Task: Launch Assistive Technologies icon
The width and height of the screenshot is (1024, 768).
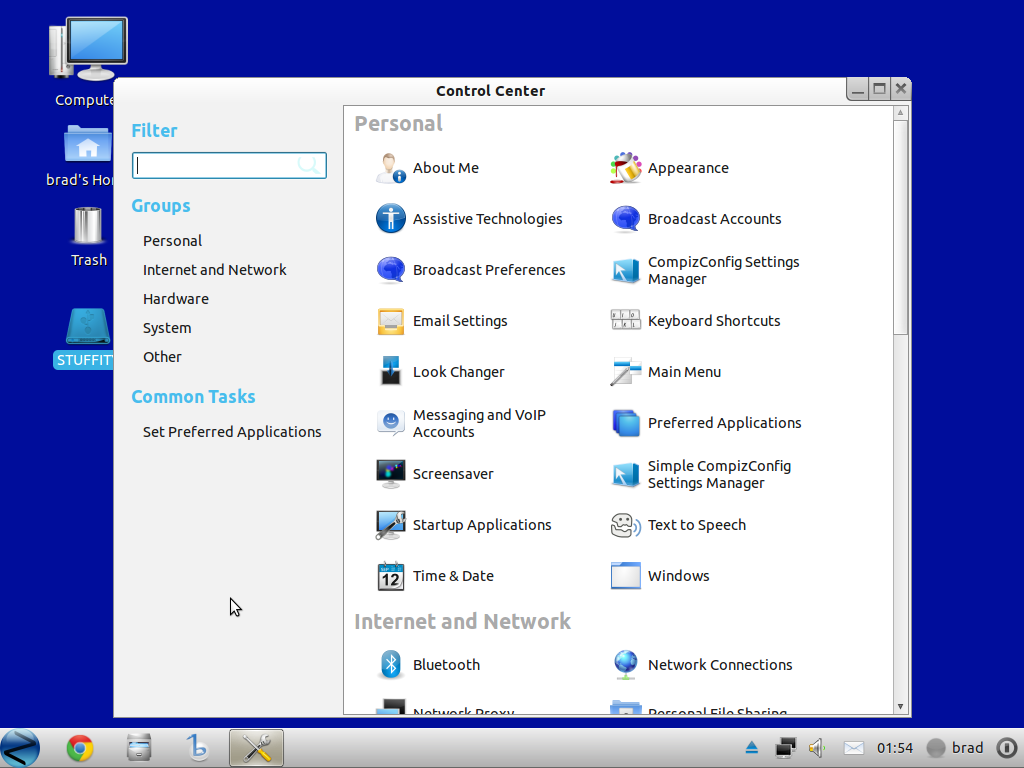Action: tap(391, 219)
